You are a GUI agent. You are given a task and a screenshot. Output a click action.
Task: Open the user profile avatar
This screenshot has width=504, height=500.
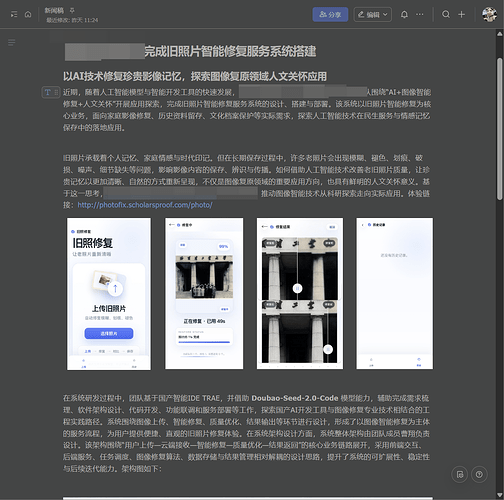pyautogui.click(x=489, y=14)
